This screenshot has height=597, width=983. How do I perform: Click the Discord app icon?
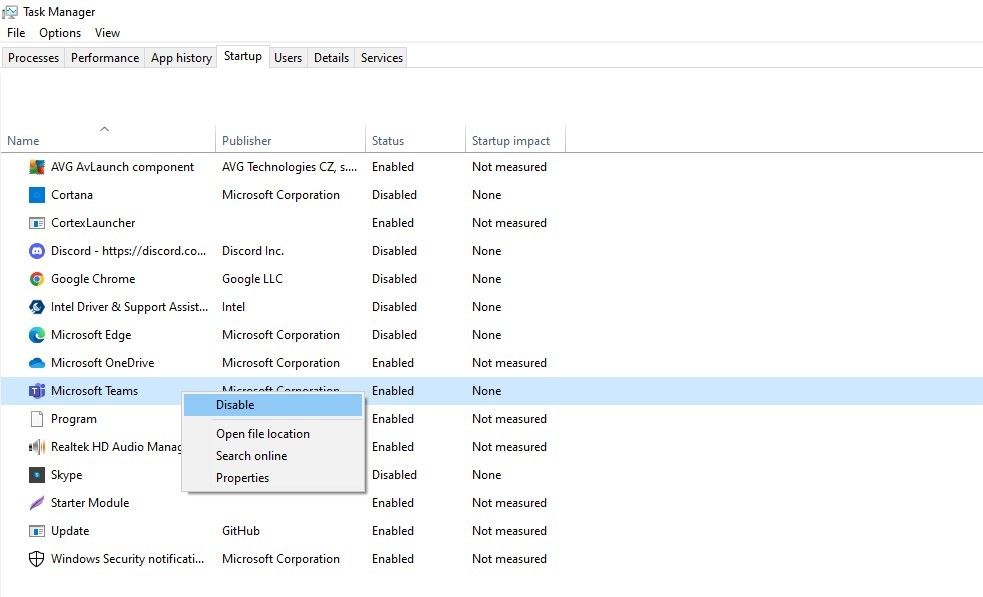pyautogui.click(x=37, y=251)
